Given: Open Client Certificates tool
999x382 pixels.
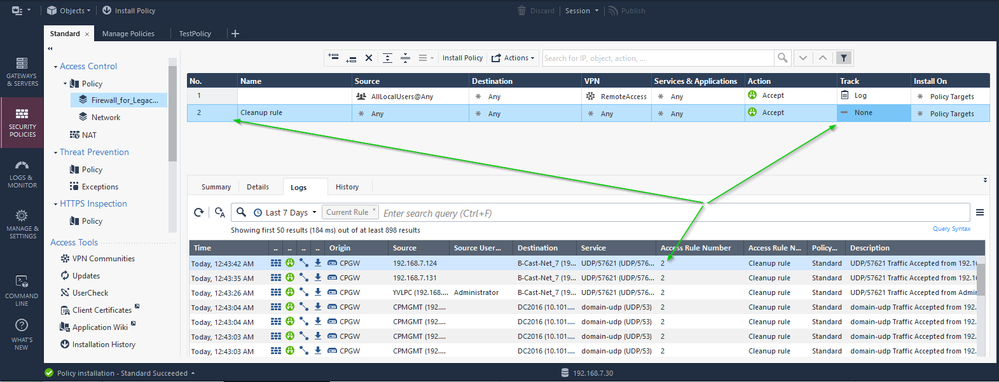Looking at the screenshot, I should pos(99,310).
